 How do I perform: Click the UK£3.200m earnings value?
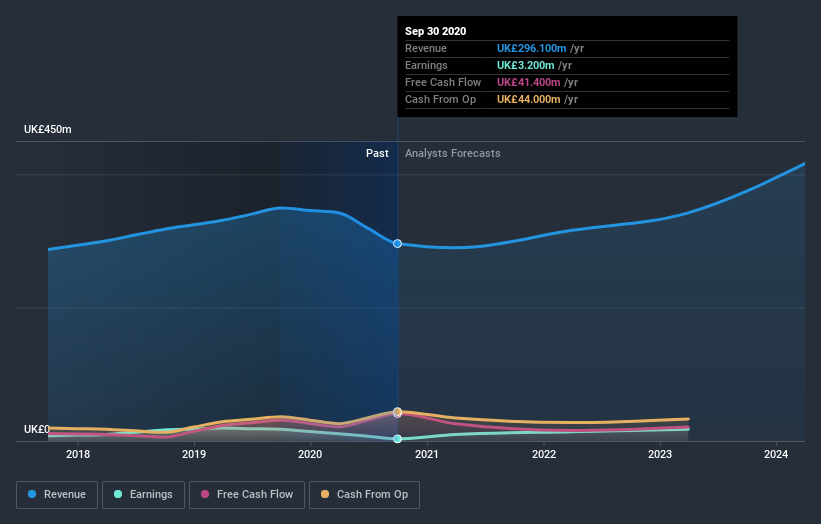[526, 65]
